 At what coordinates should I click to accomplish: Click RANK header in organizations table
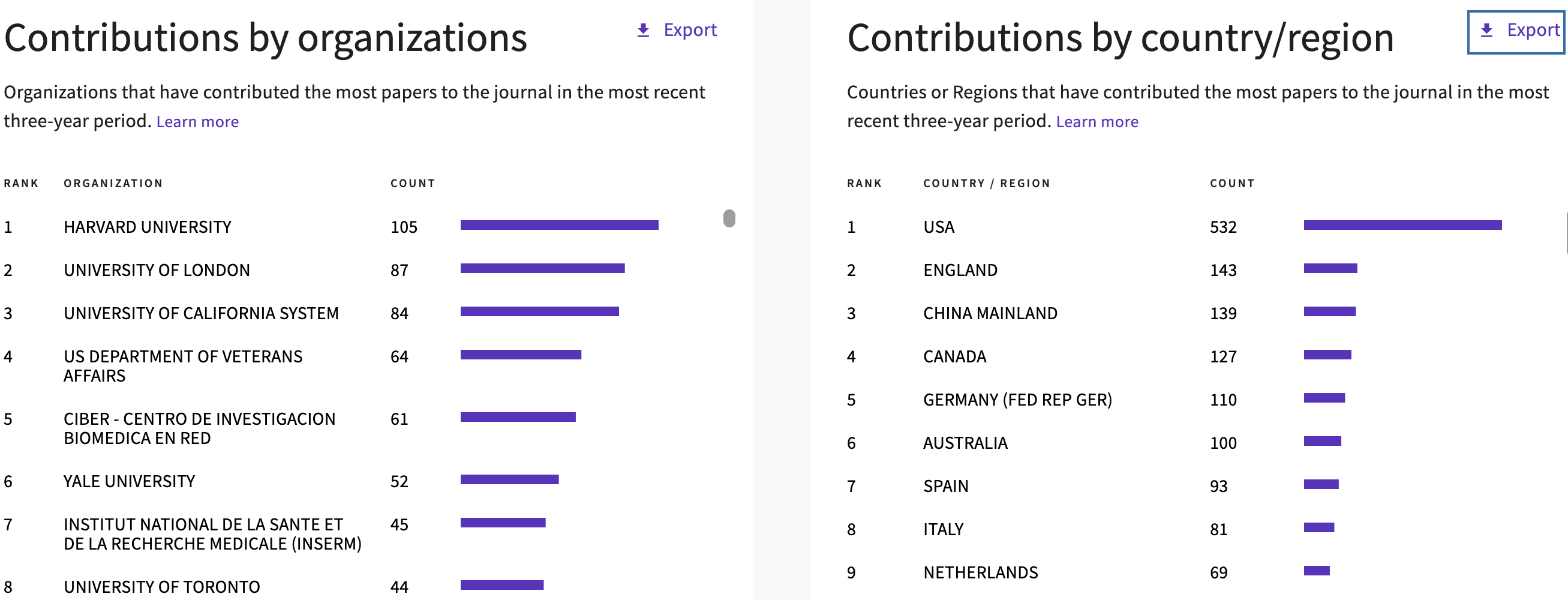point(22,184)
